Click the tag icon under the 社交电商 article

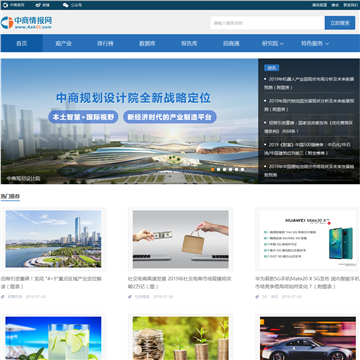click(x=130, y=297)
